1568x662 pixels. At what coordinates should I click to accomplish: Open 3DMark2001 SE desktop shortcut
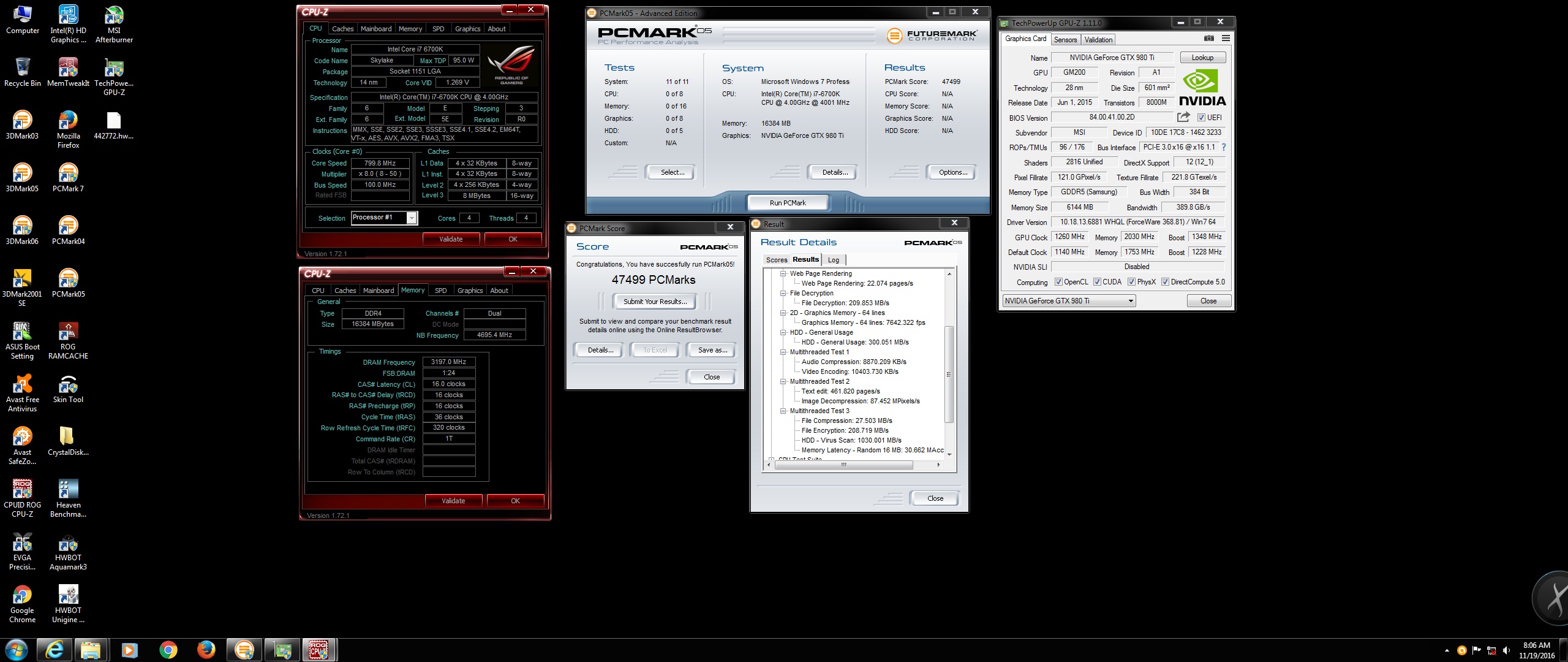pyautogui.click(x=22, y=288)
